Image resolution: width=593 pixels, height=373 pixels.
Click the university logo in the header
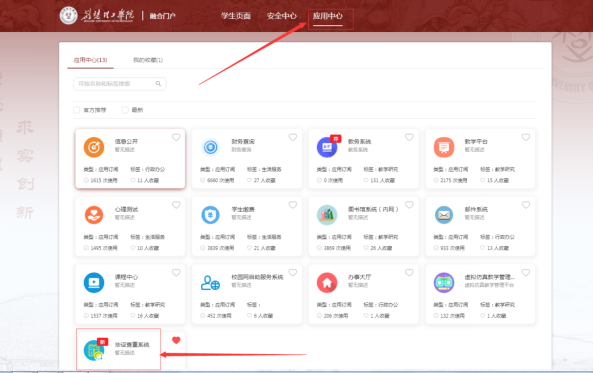click(68, 16)
